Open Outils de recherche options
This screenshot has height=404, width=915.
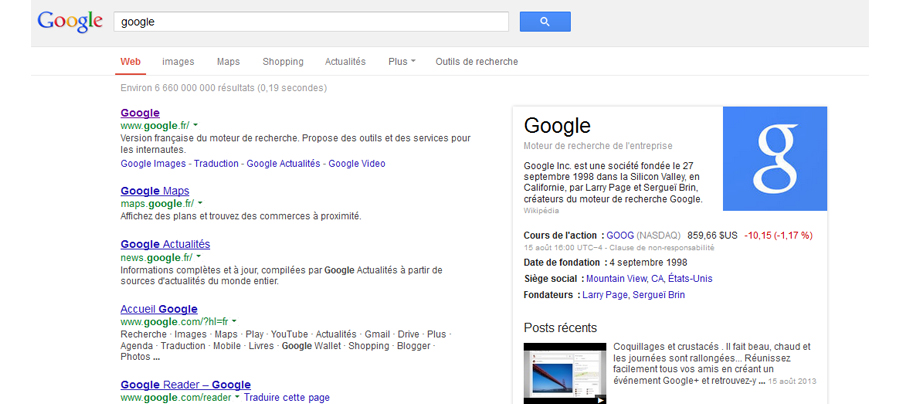tap(476, 61)
